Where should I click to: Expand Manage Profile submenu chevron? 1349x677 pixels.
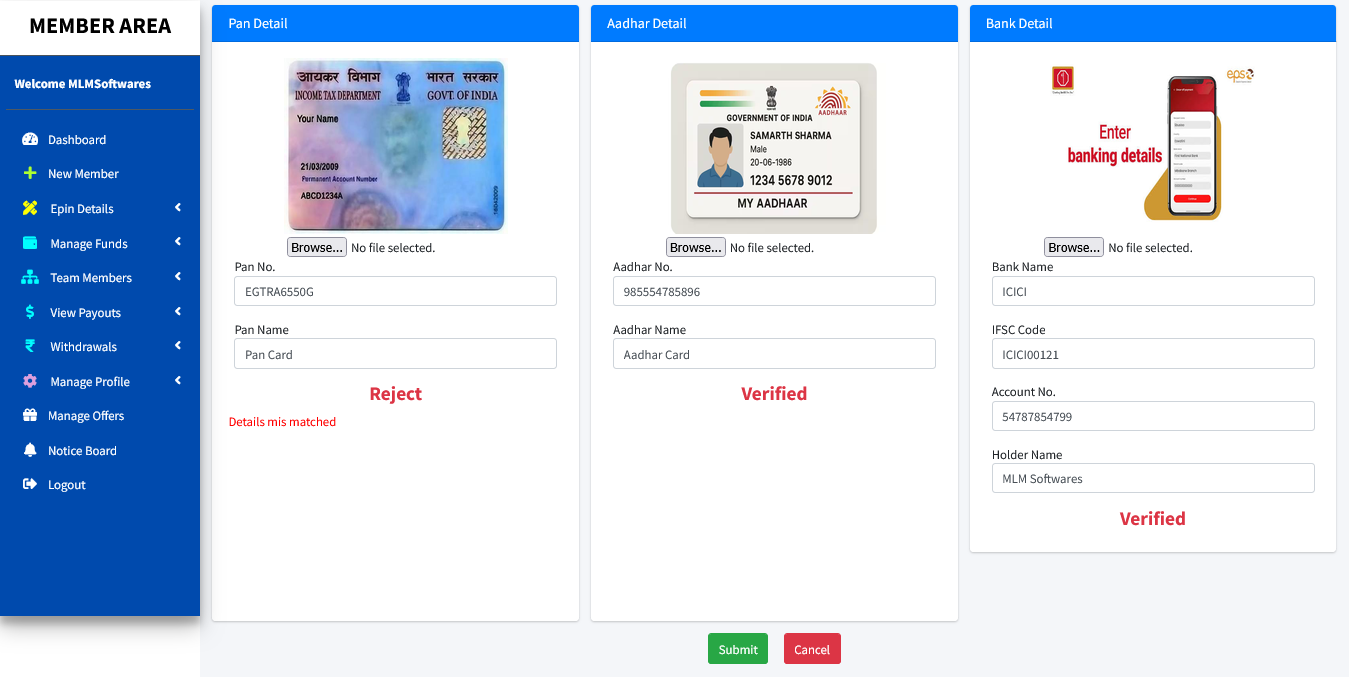coord(178,381)
